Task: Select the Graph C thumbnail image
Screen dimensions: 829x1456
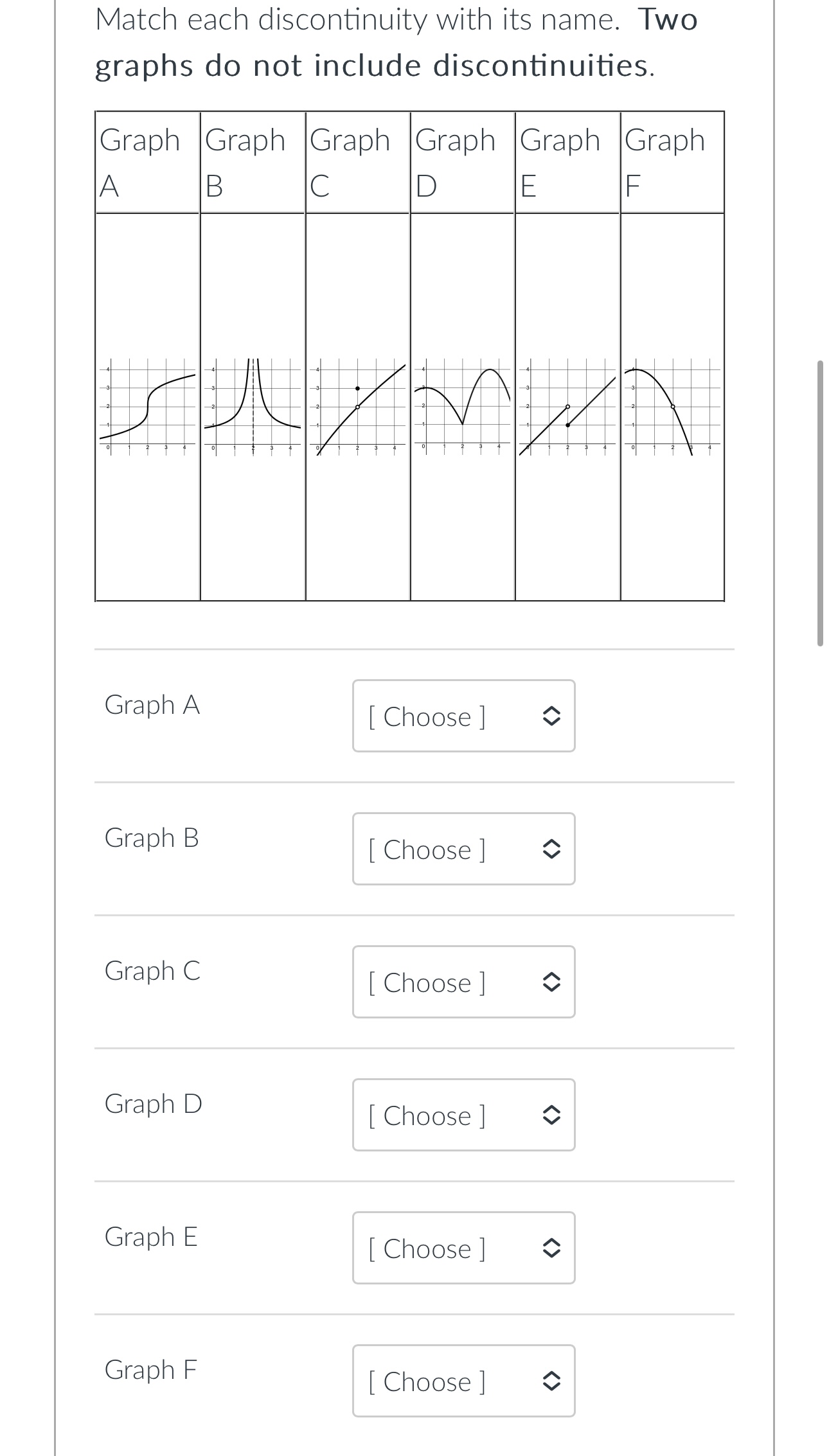Action: pos(357,408)
